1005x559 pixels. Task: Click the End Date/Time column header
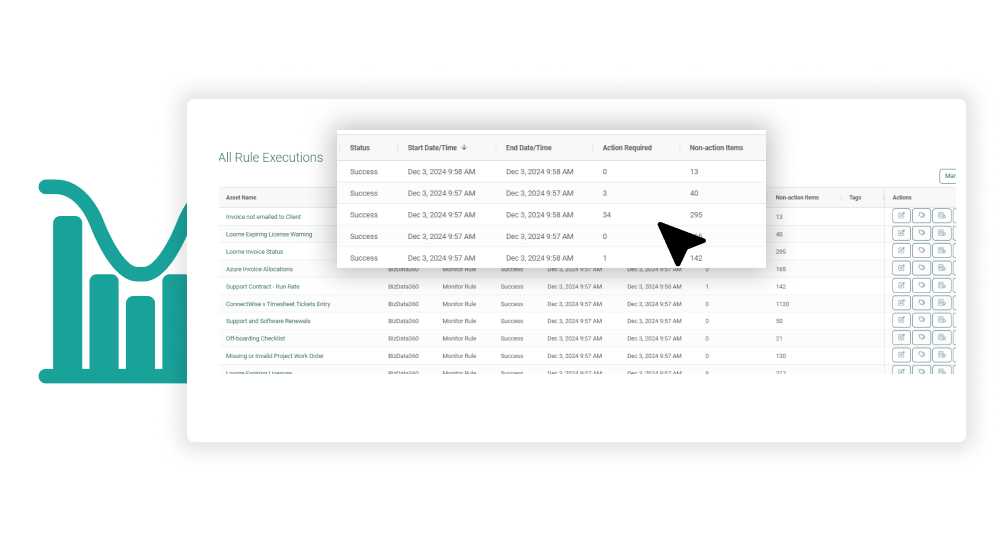point(528,147)
